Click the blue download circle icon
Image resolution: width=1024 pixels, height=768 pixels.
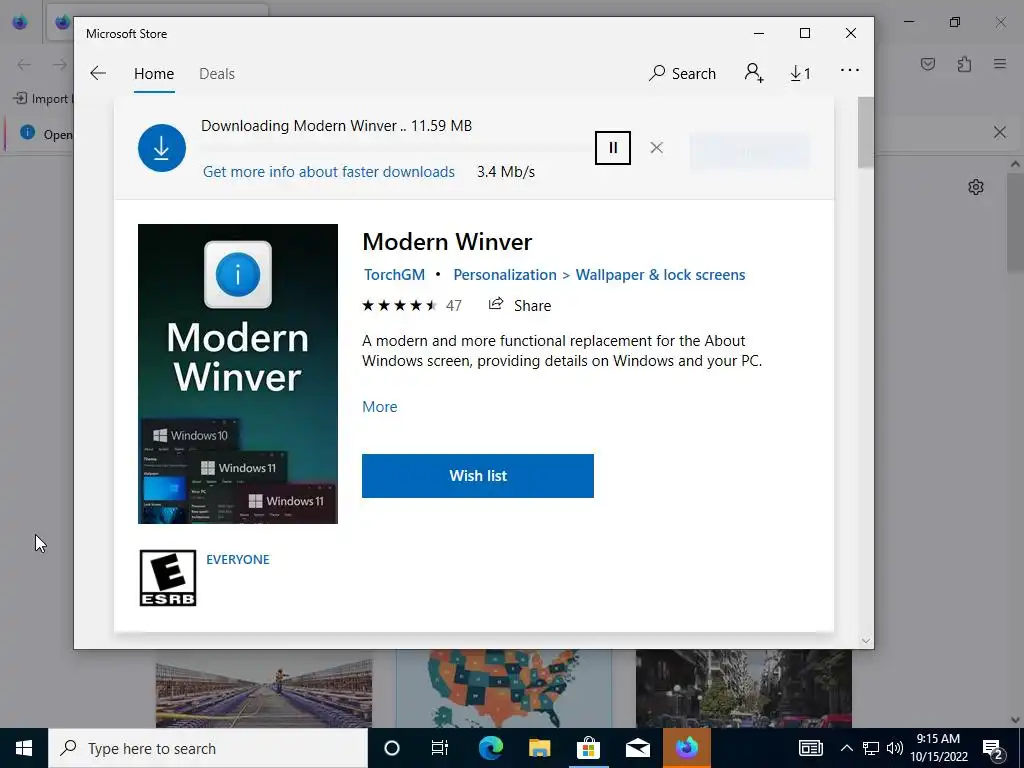point(162,148)
